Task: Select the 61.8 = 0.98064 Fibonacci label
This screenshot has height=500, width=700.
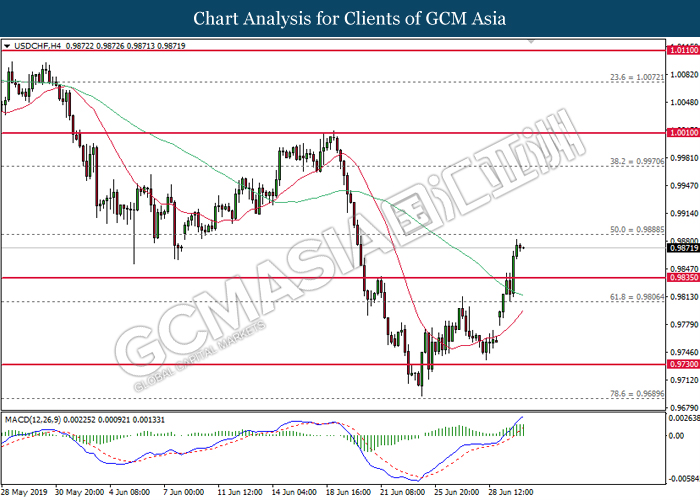Action: point(637,296)
